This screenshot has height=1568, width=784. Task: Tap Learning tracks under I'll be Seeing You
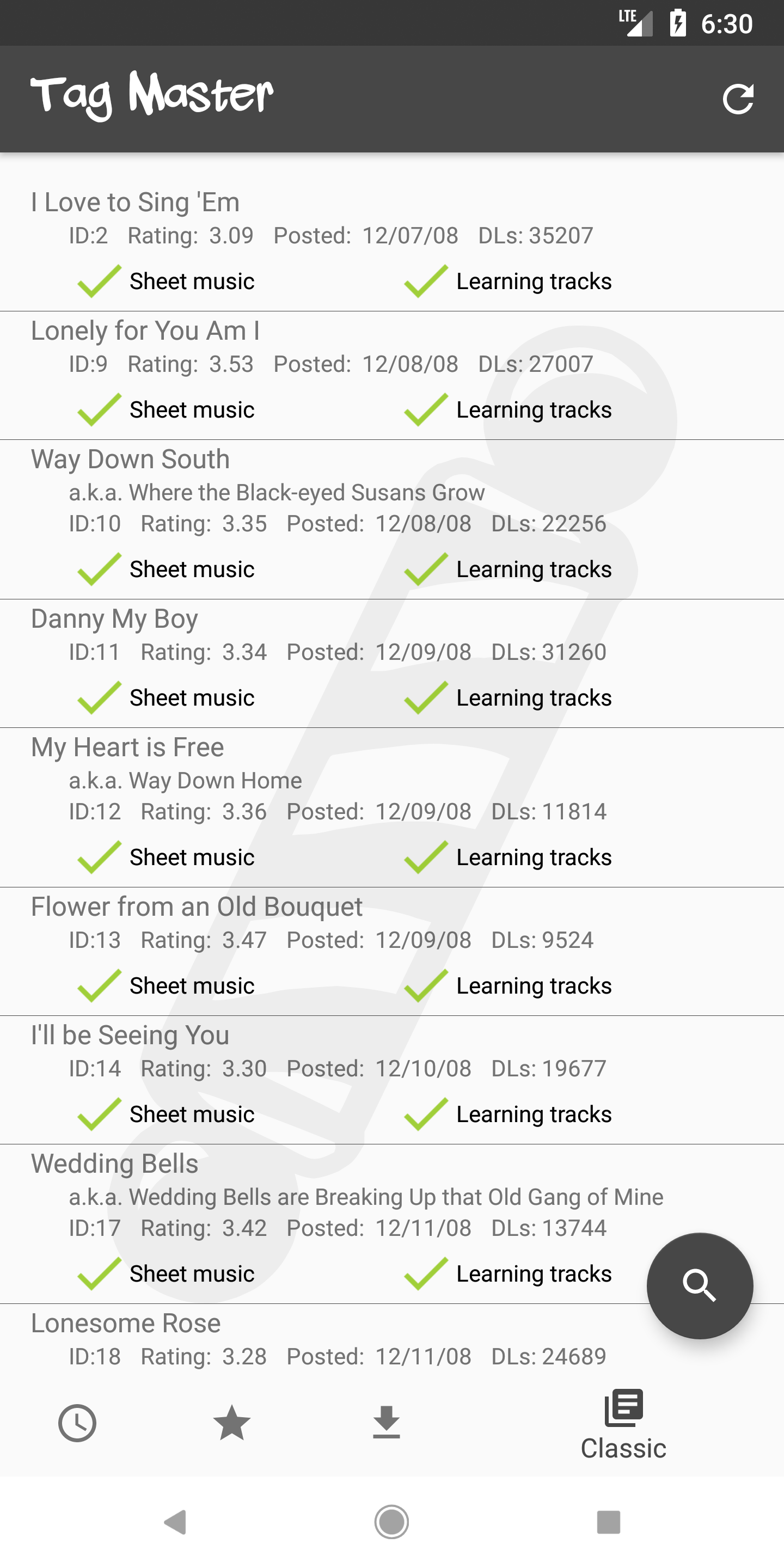533,1114
